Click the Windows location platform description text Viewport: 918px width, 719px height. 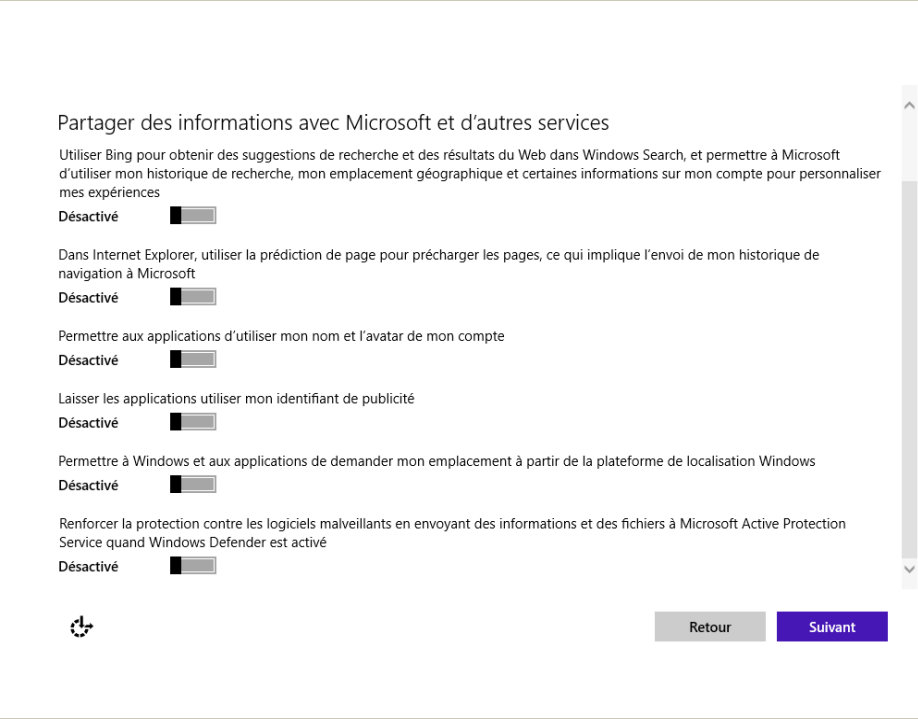pos(436,461)
